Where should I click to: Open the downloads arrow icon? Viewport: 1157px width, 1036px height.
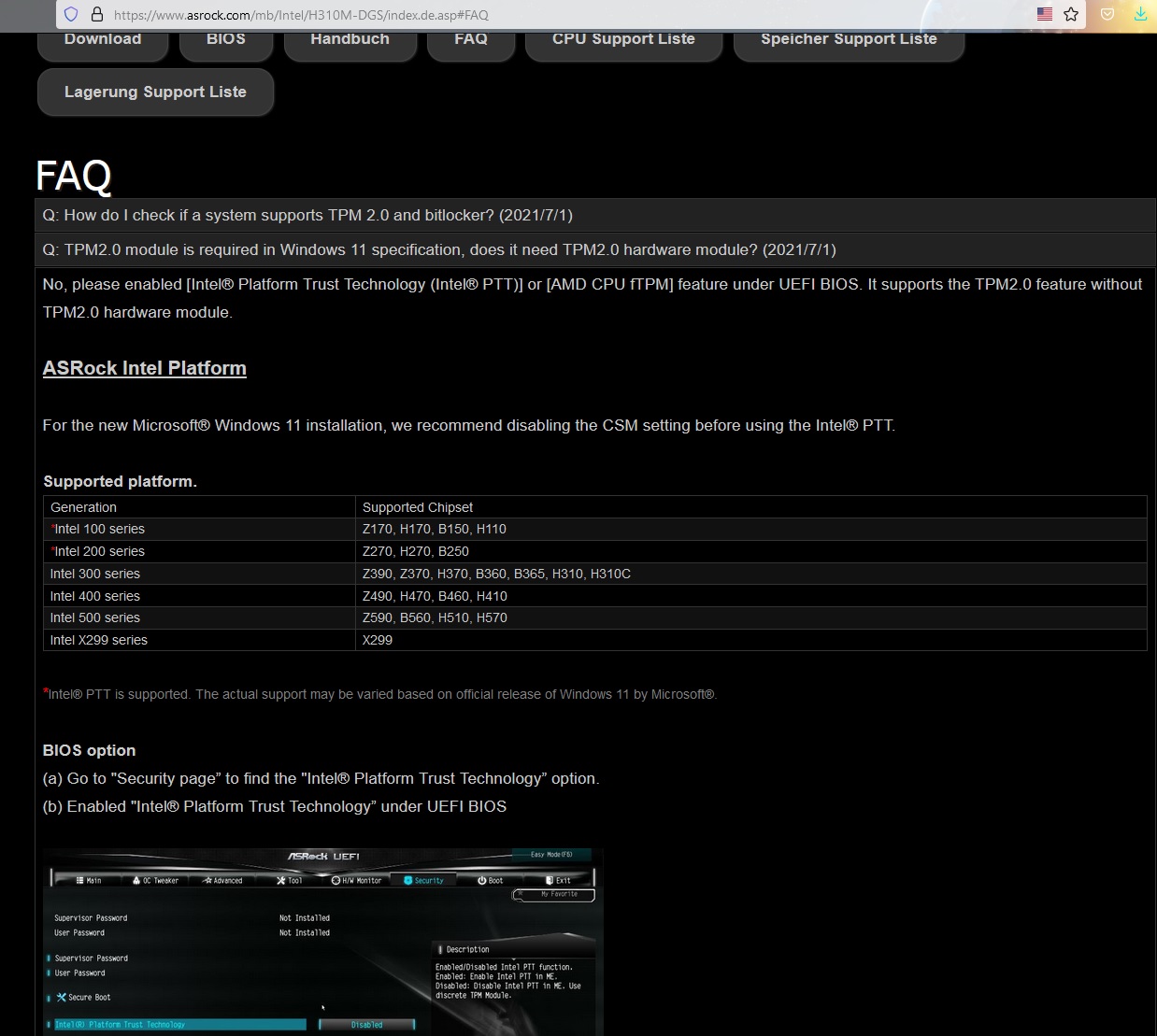[1140, 14]
